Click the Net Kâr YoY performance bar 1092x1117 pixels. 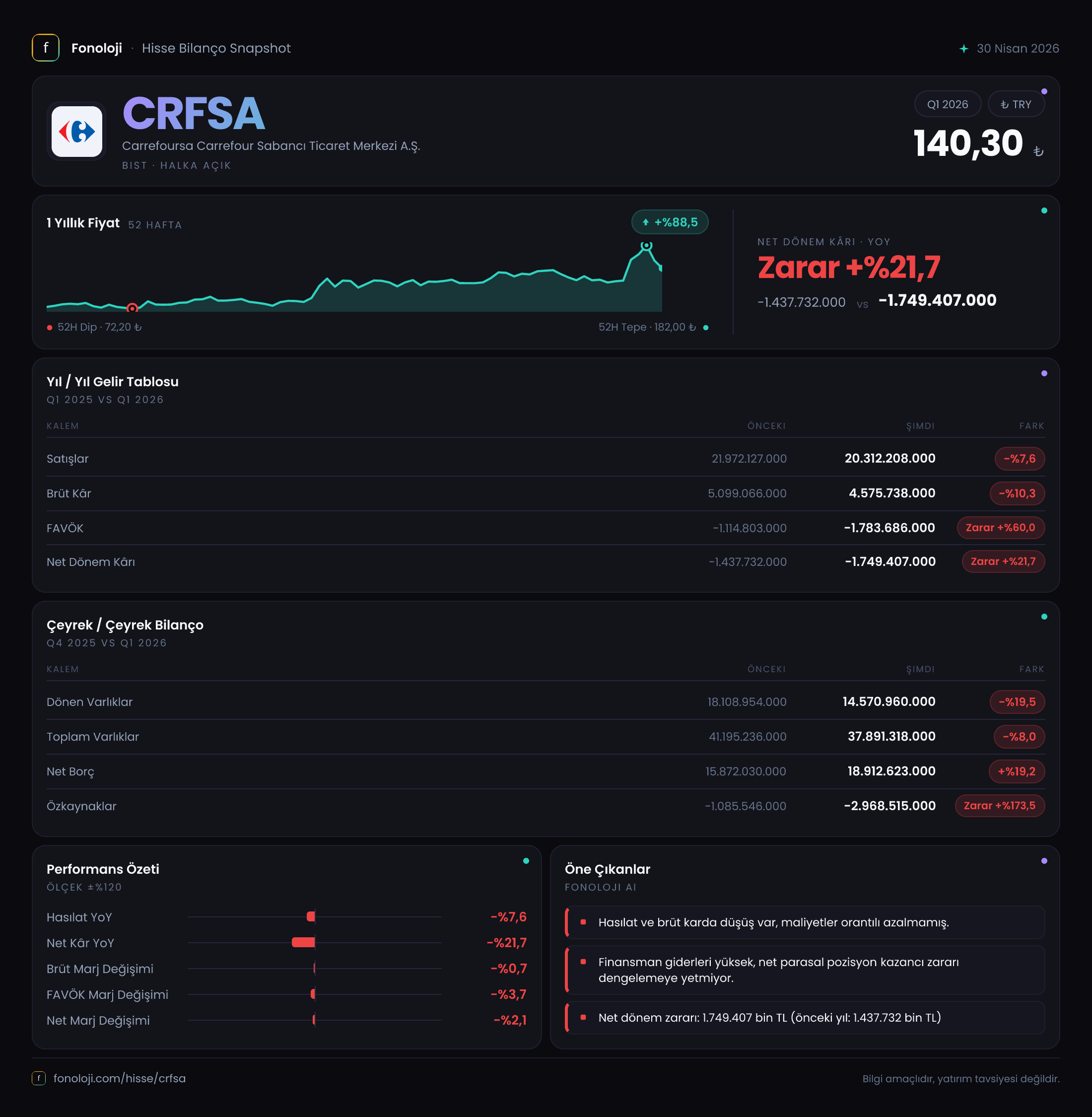[303, 942]
